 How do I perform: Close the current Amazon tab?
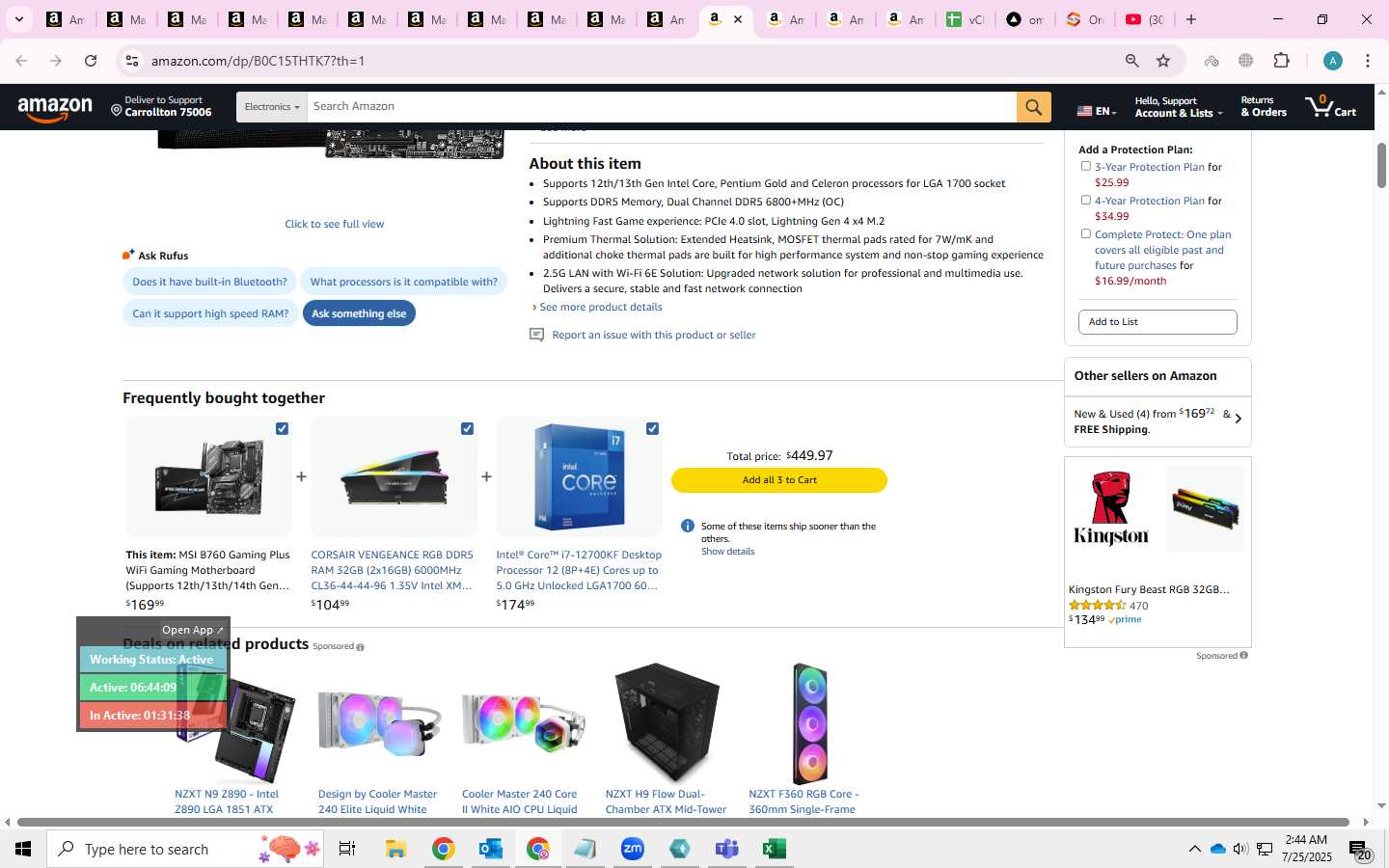point(738,19)
